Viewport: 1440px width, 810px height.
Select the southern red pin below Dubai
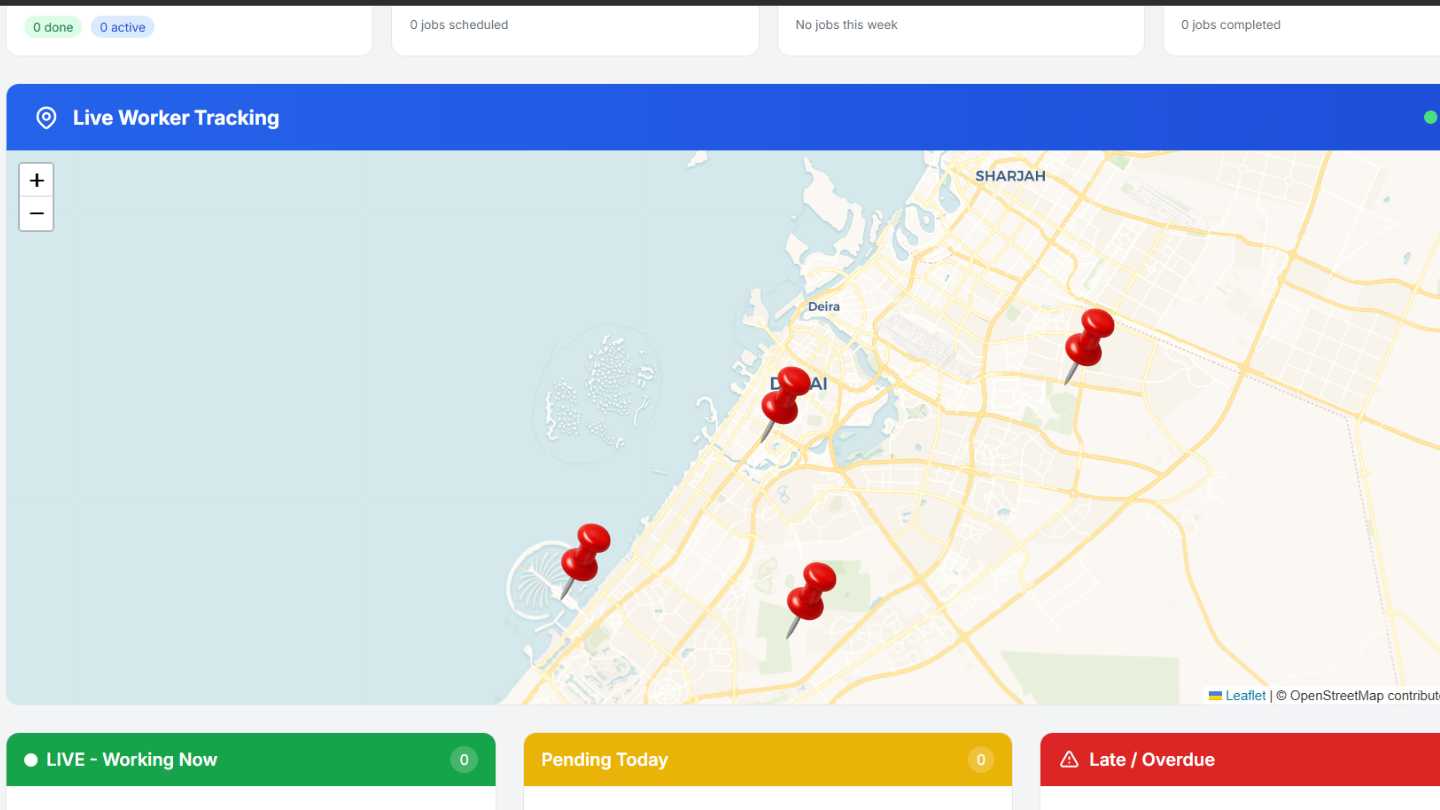(812, 593)
